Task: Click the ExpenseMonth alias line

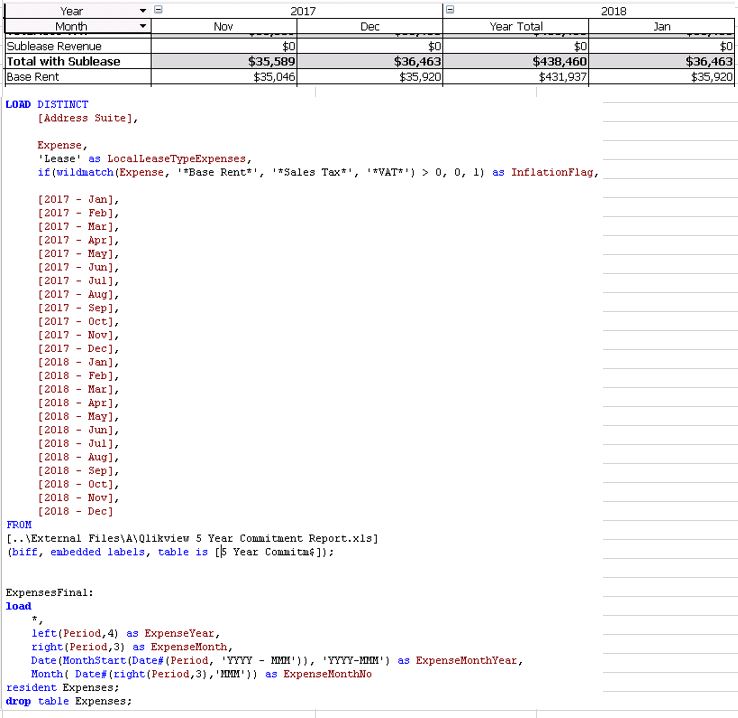Action: point(132,647)
